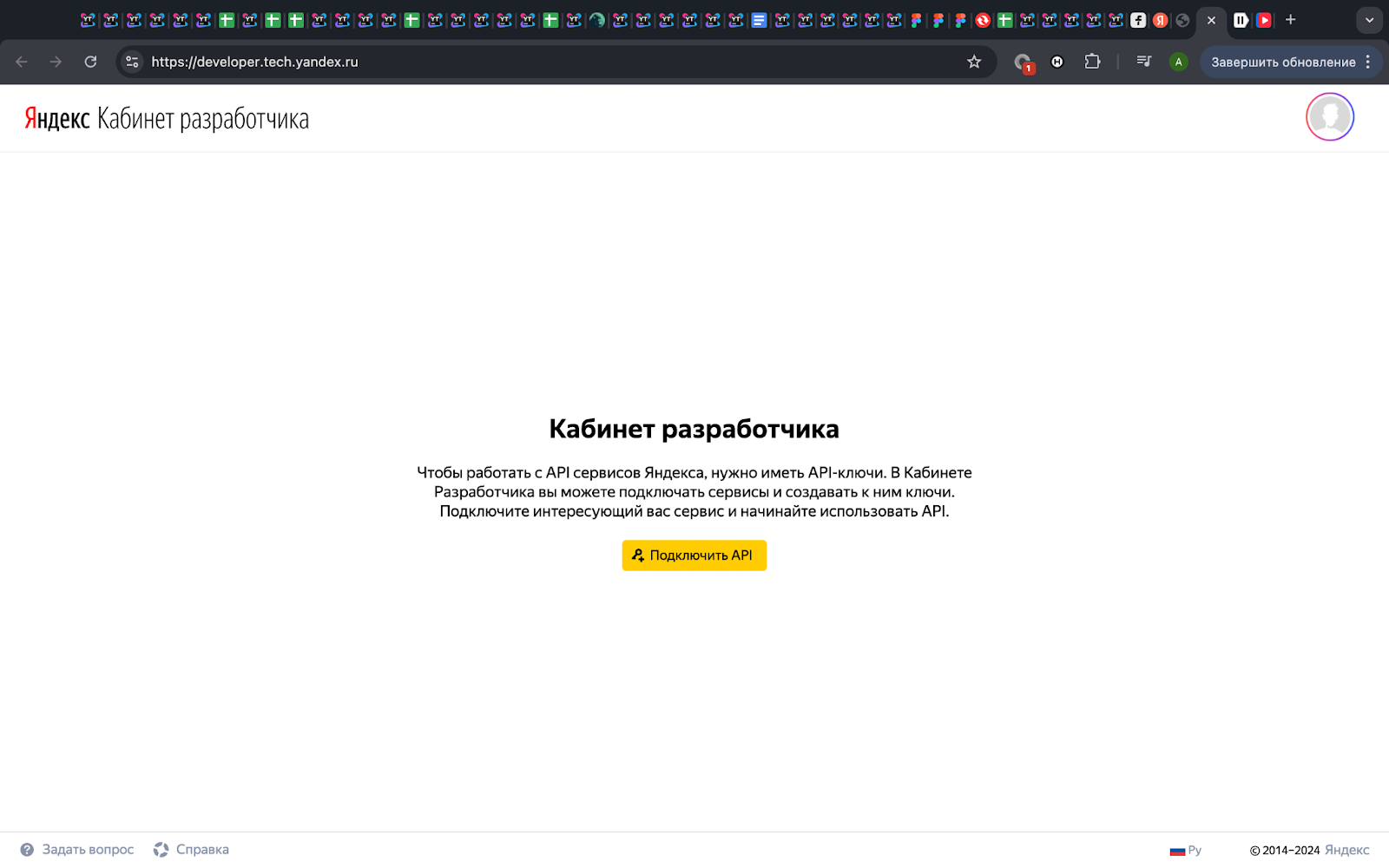
Task: Open a new browser tab
Action: [1291, 19]
